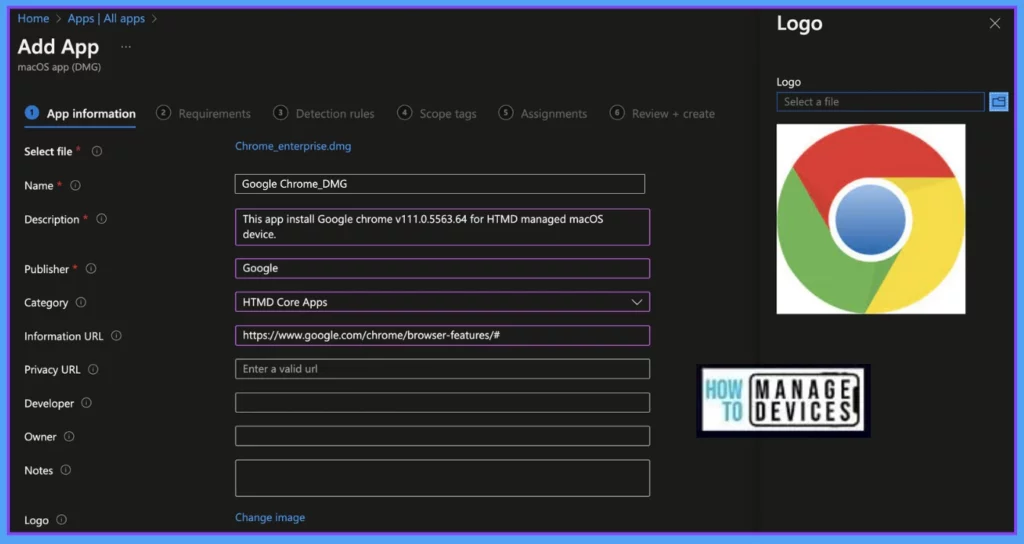Focus the empty Developer field
Image resolution: width=1024 pixels, height=544 pixels.
point(442,402)
